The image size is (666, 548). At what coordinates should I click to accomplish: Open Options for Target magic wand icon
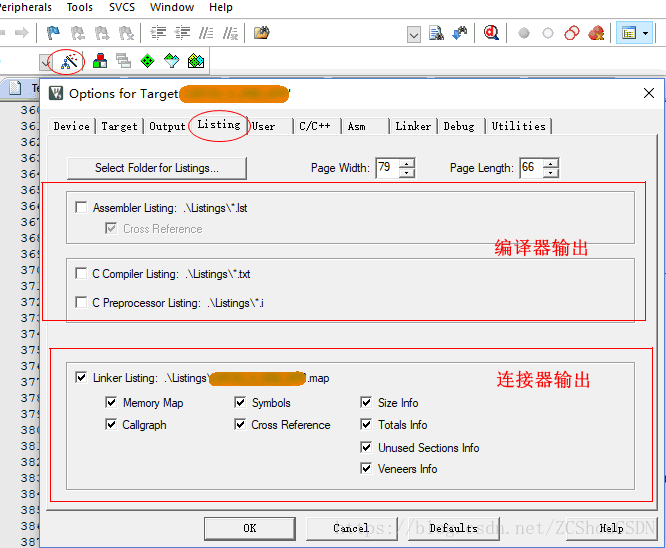click(x=68, y=62)
